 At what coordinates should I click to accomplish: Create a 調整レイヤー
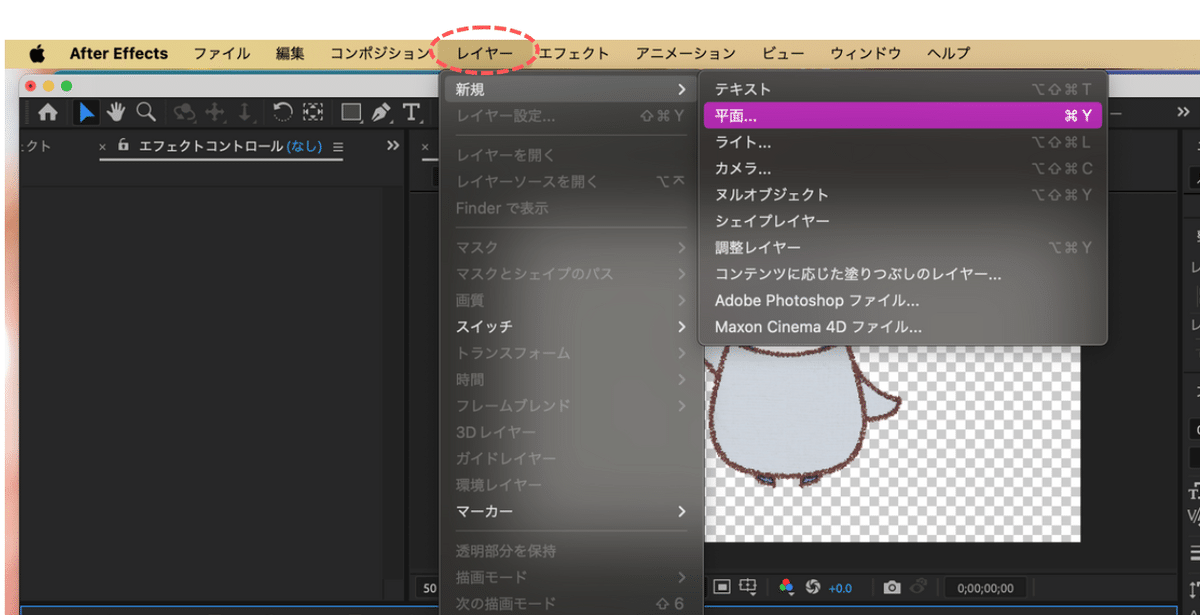903,247
